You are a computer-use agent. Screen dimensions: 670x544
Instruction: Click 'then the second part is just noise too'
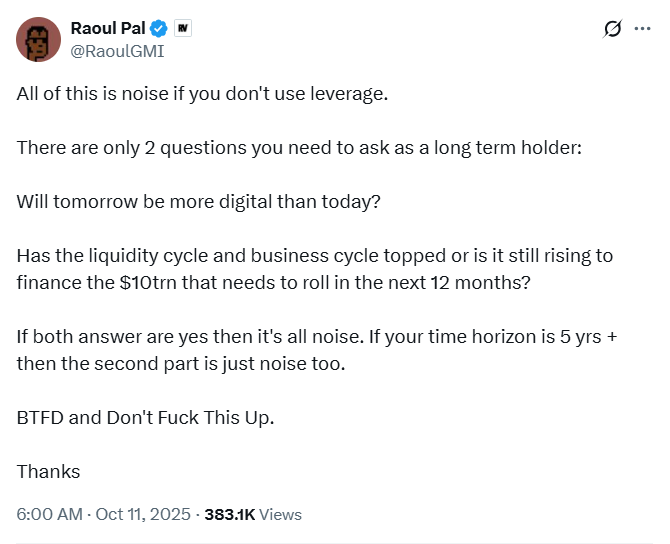180,364
